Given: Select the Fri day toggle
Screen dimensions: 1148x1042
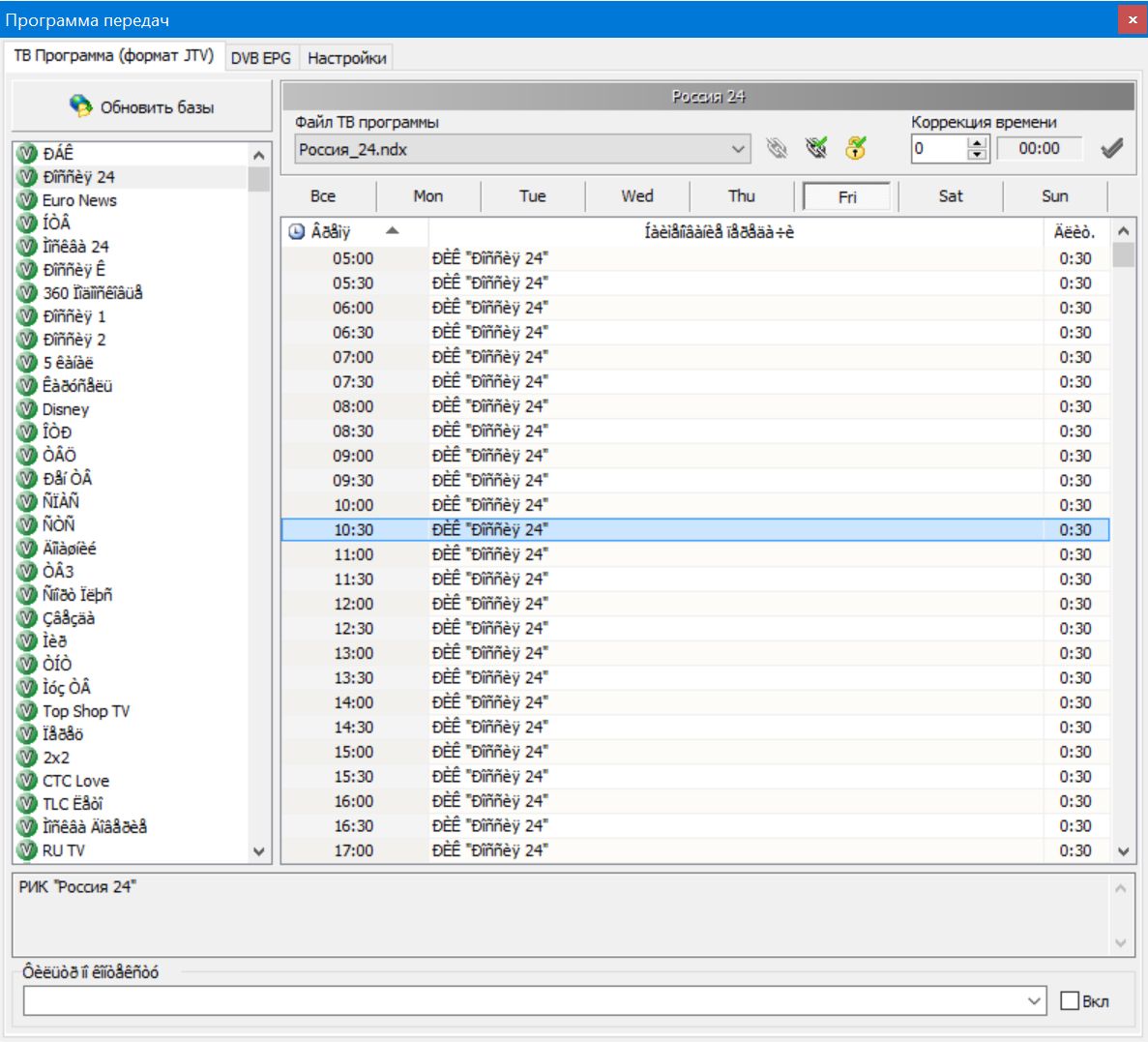Looking at the screenshot, I should point(846,196).
